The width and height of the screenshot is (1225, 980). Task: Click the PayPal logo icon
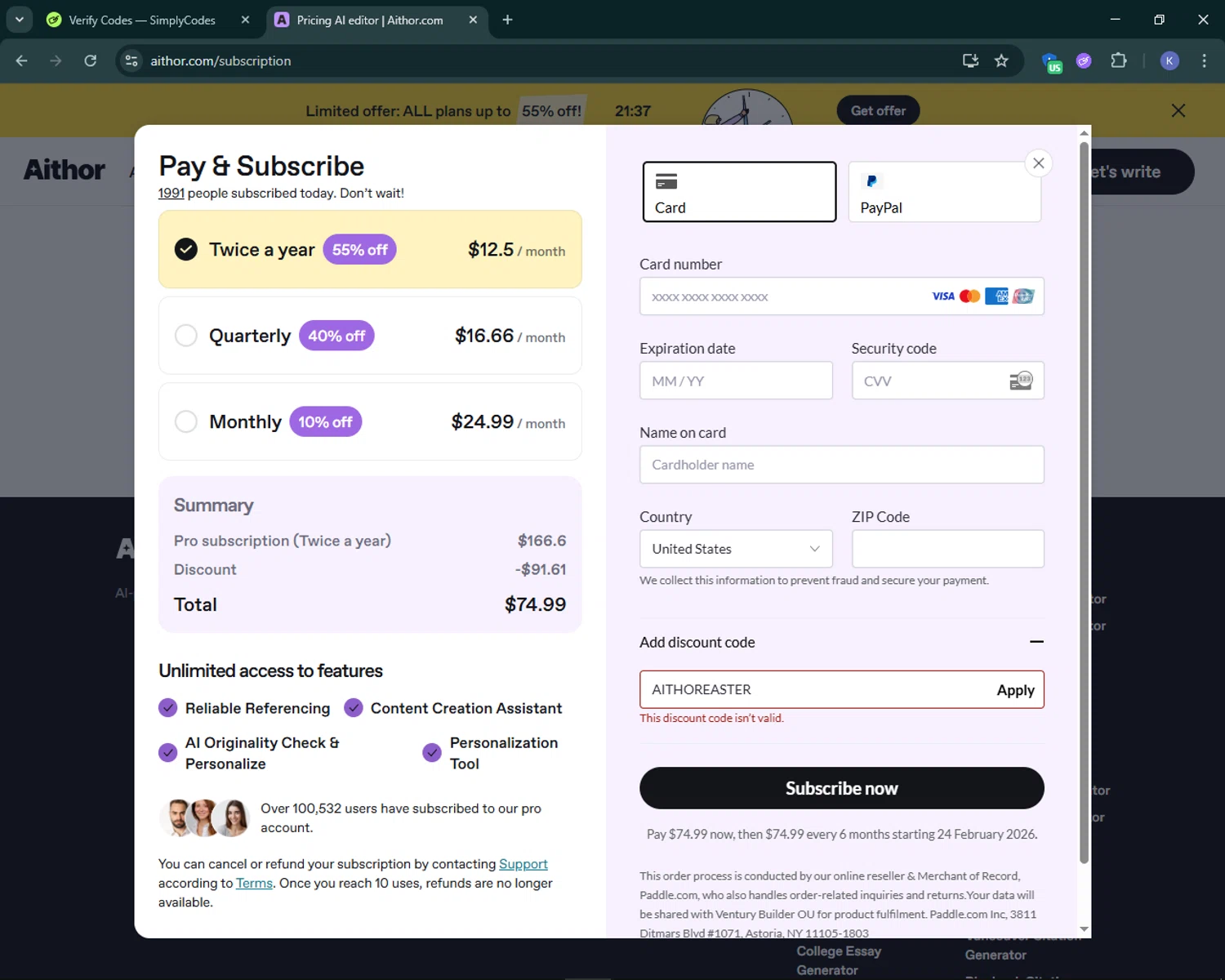point(871,181)
